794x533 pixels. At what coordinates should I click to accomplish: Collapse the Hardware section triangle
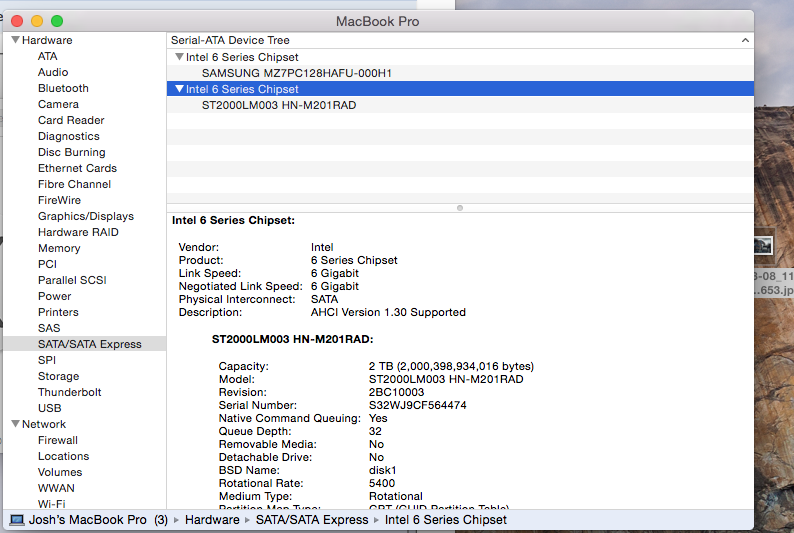(15, 39)
